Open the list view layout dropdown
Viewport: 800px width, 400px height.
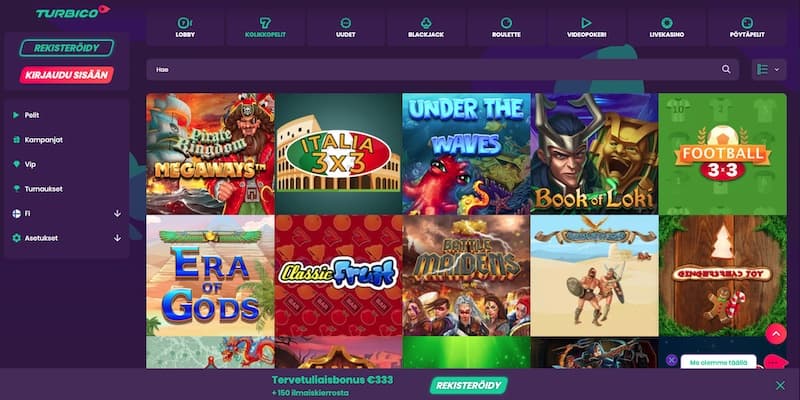pos(769,69)
